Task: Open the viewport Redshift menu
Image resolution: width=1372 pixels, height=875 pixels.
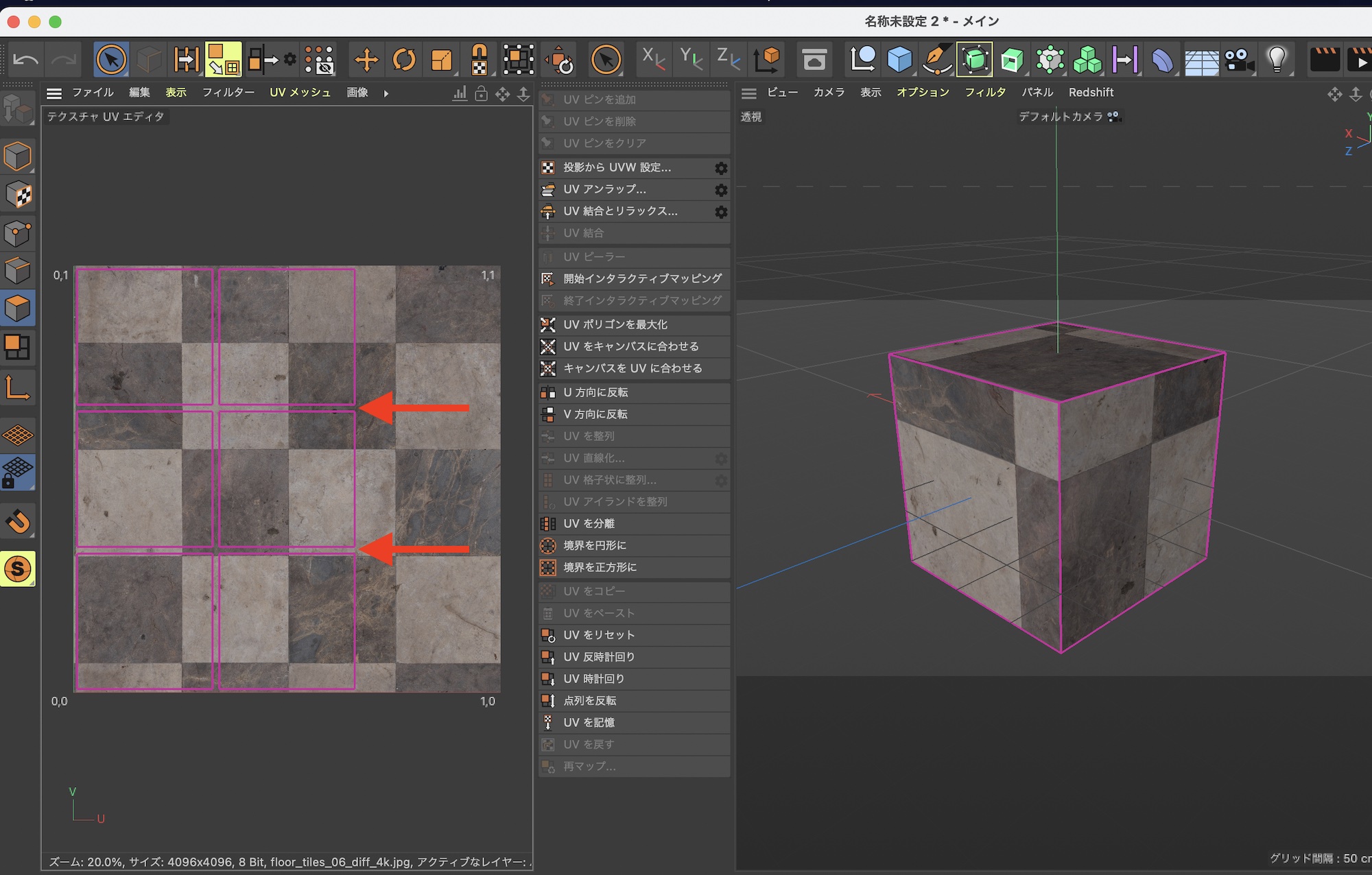Action: pos(1091,93)
